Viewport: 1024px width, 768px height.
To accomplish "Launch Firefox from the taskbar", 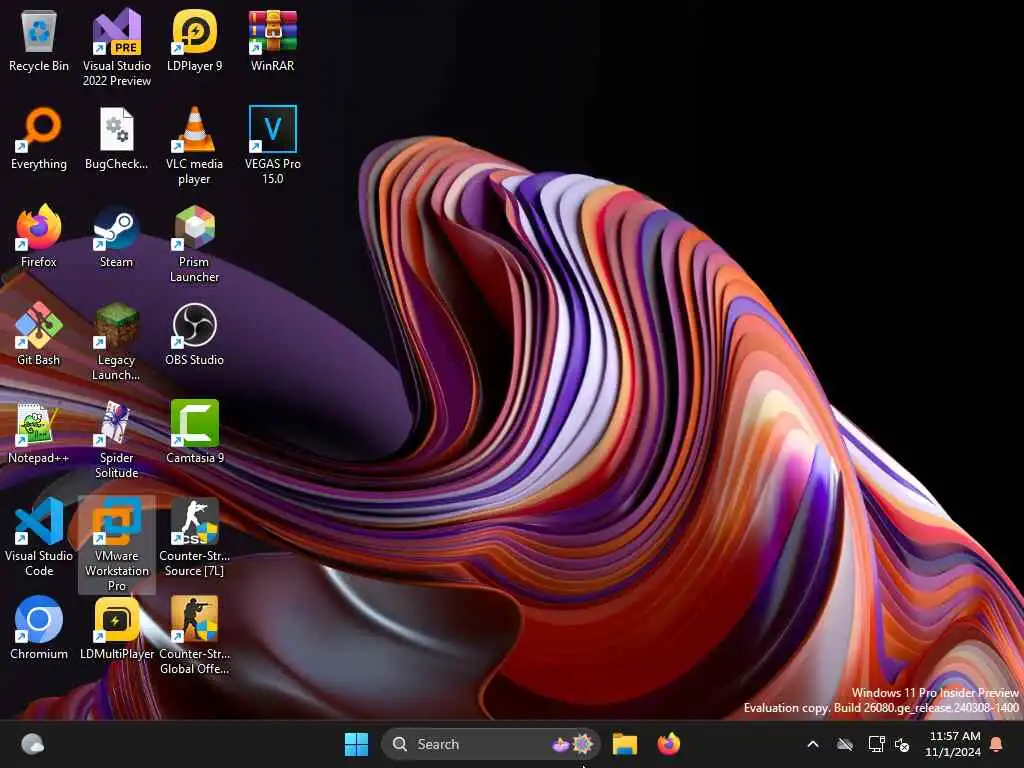I will point(668,744).
